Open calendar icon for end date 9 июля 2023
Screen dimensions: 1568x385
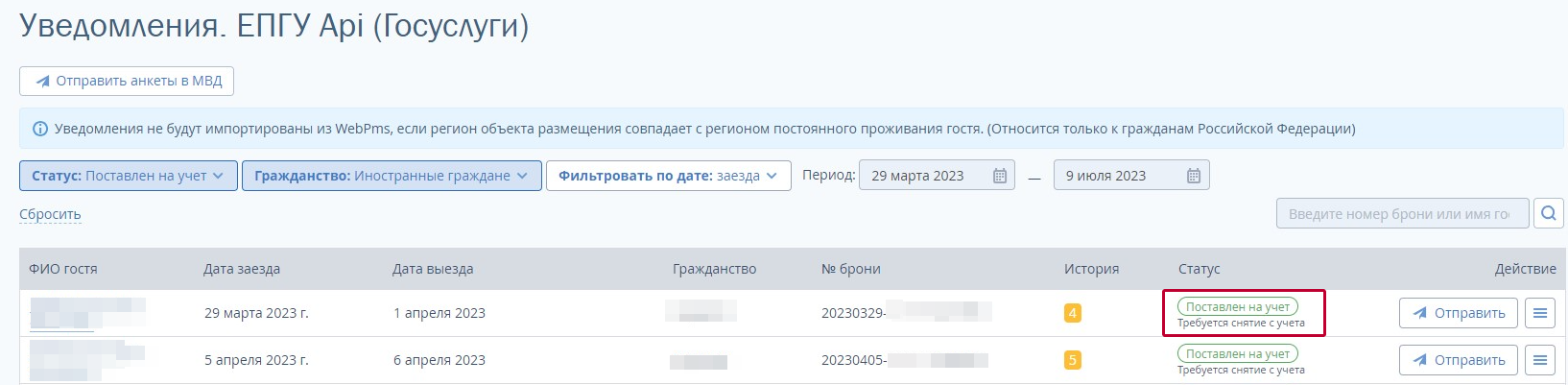1193,176
